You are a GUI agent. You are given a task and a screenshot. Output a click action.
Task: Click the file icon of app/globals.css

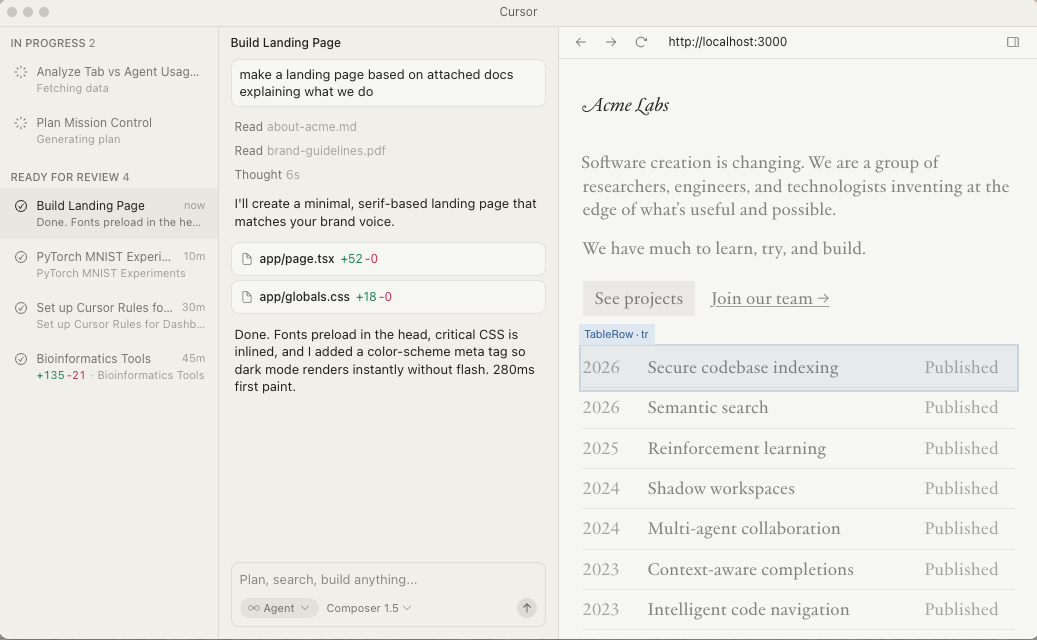click(x=247, y=297)
